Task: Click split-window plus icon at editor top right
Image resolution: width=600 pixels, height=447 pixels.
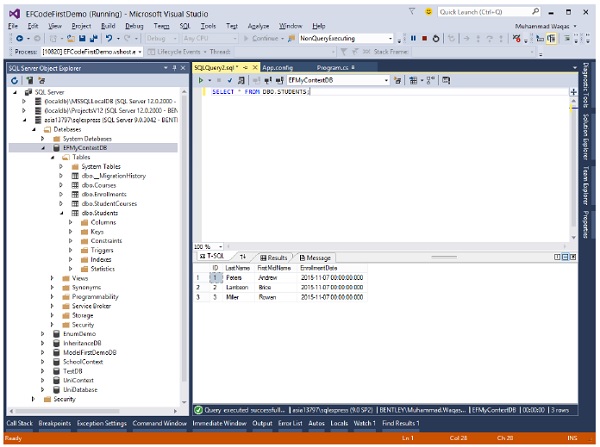Action: 573,92
